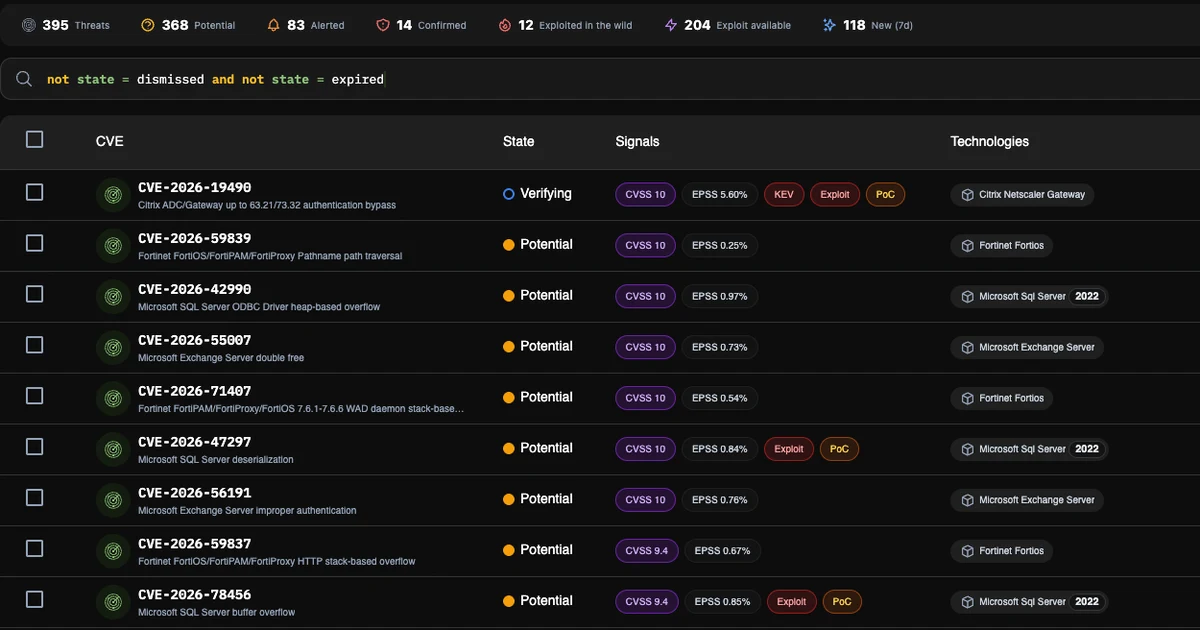Click the 395 Threats count
The width and height of the screenshot is (1200, 630).
(x=55, y=25)
